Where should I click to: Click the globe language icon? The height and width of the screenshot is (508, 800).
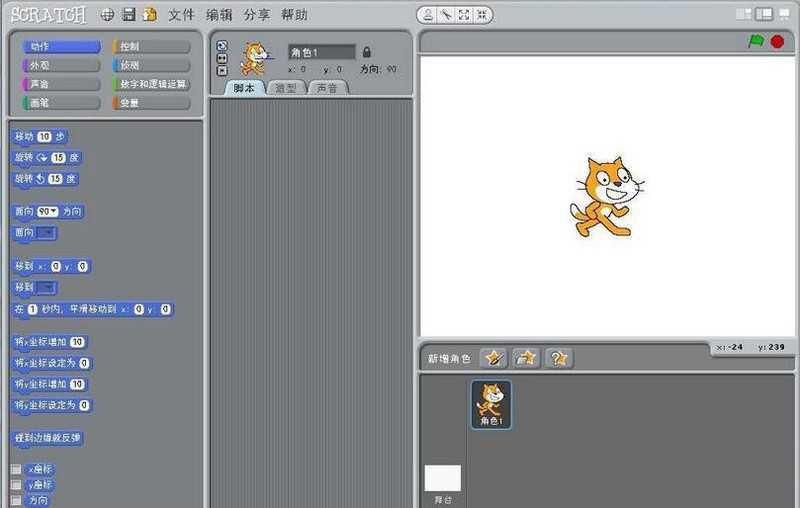[107, 15]
